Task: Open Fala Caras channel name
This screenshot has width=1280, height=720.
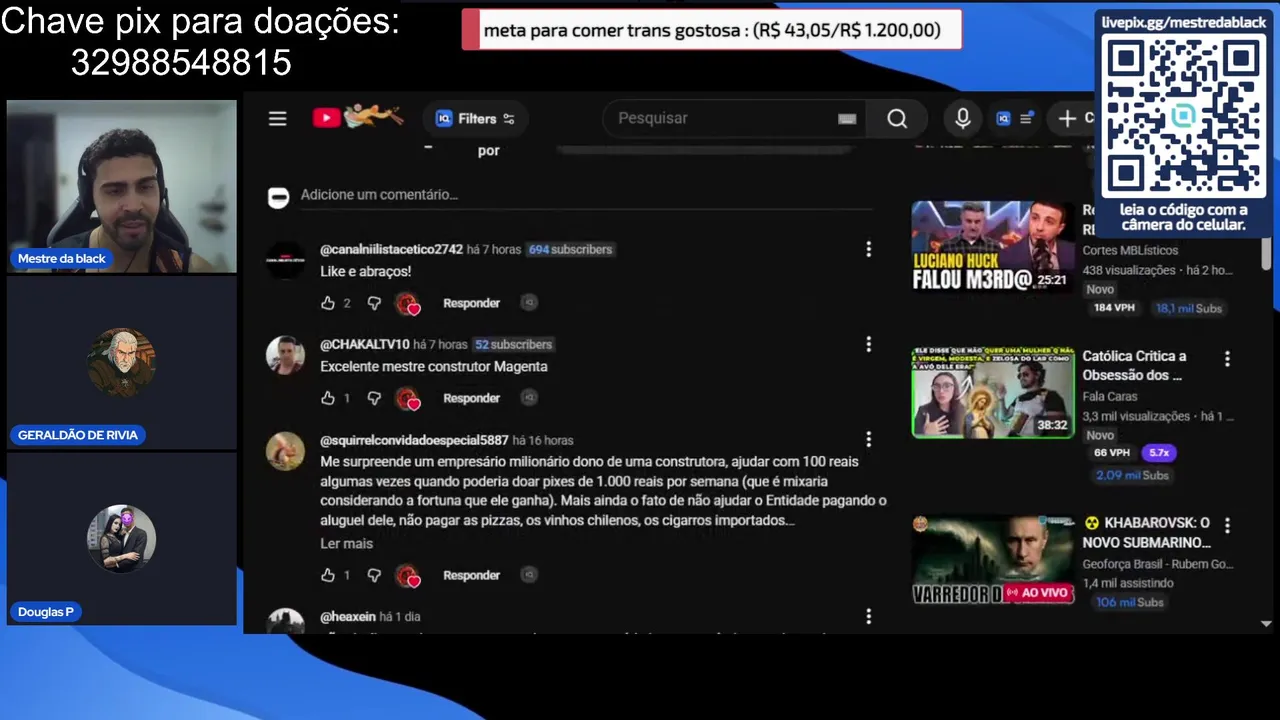Action: point(1109,396)
